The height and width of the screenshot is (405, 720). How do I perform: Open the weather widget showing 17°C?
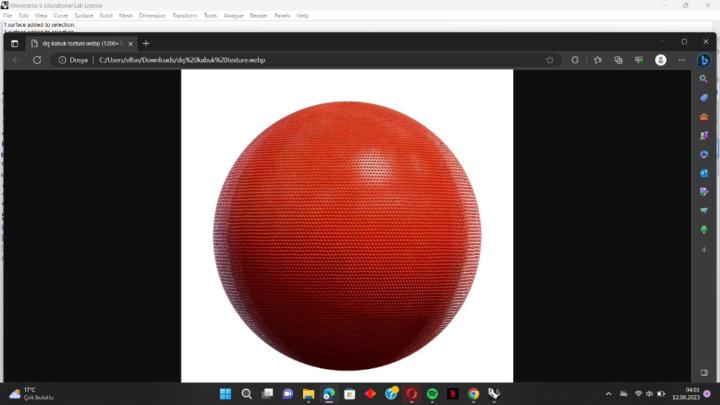pos(31,394)
